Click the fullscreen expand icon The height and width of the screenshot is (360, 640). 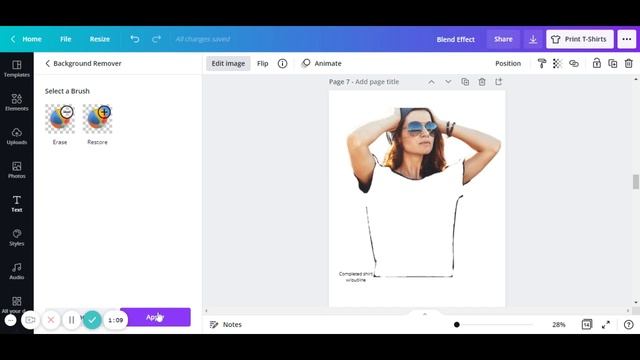606,324
